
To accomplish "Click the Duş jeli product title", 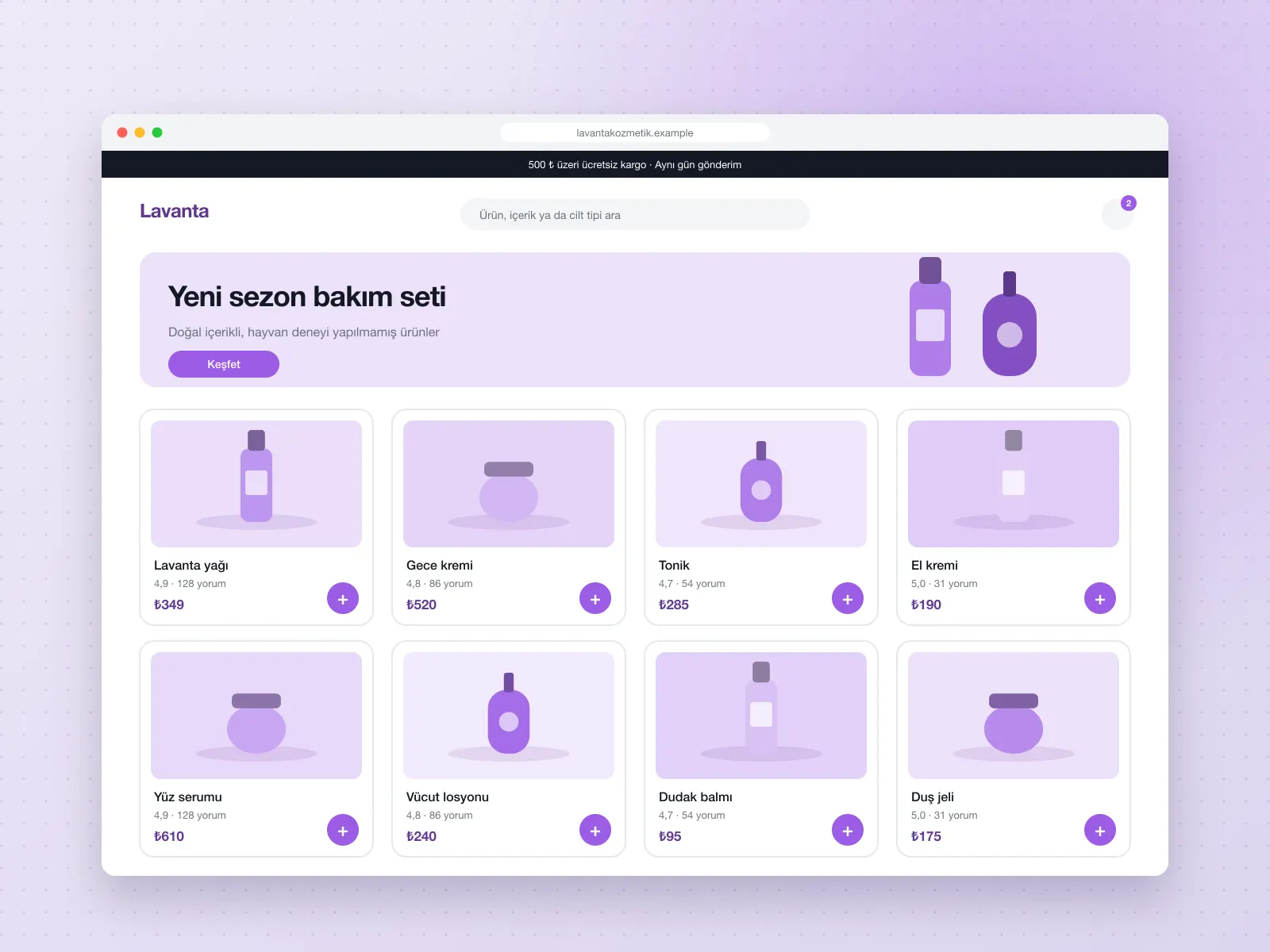I will coord(933,797).
